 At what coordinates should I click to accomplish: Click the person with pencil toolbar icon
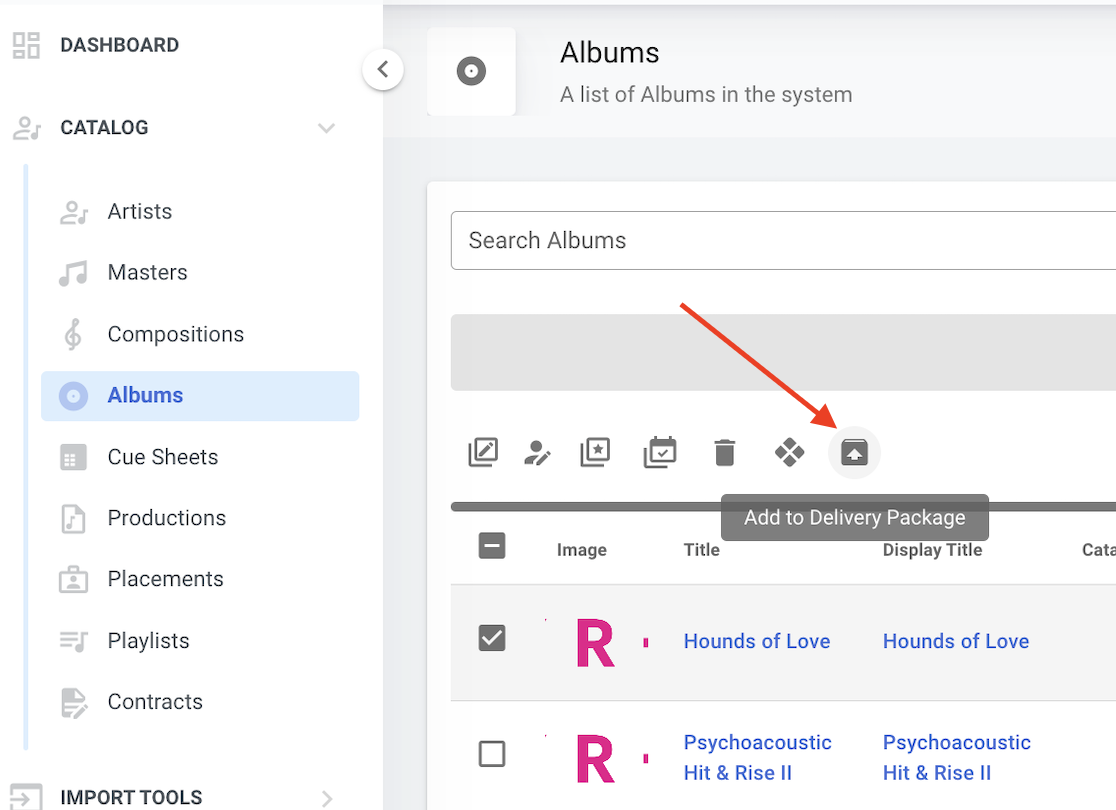(x=537, y=453)
